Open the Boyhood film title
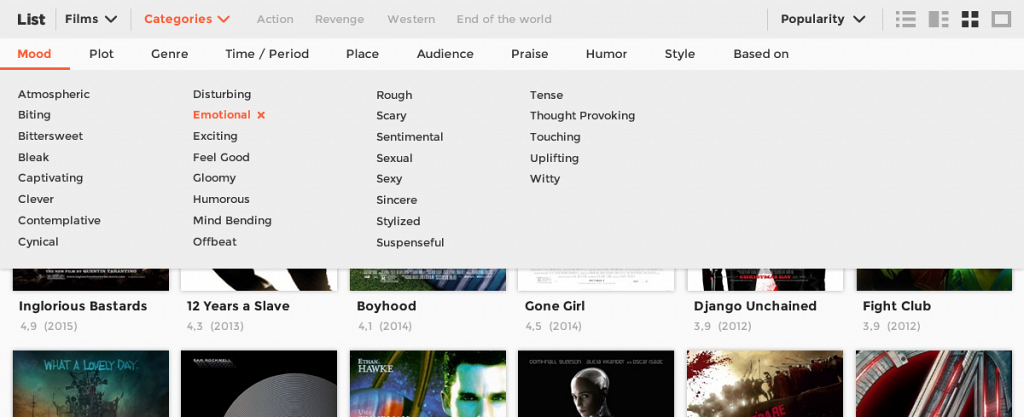The height and width of the screenshot is (417, 1024). point(387,306)
